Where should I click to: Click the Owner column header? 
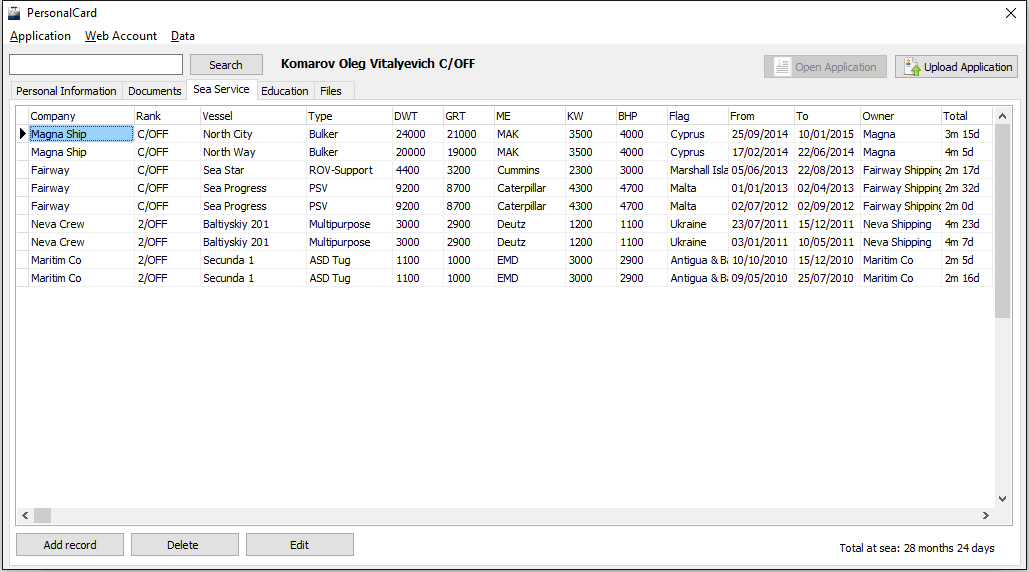click(x=900, y=116)
